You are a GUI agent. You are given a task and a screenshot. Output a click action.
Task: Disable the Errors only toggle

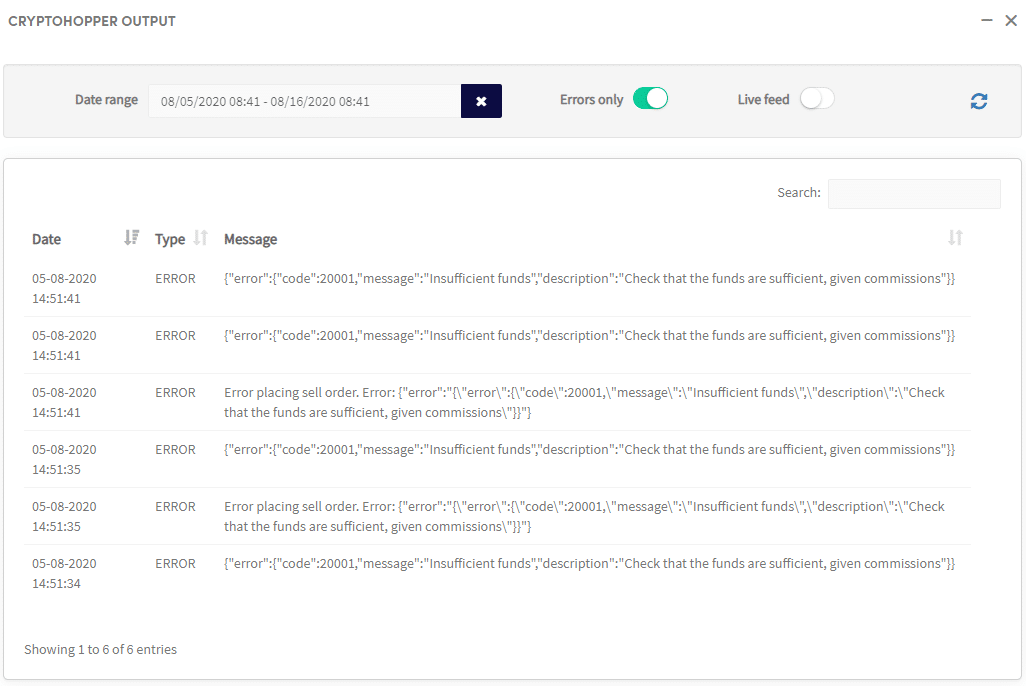650,99
